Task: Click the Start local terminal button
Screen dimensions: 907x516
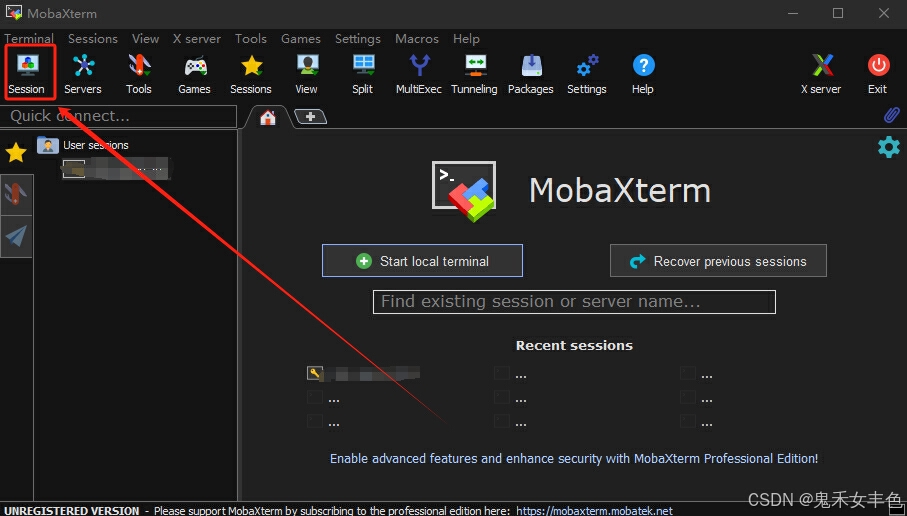Action: click(x=422, y=260)
